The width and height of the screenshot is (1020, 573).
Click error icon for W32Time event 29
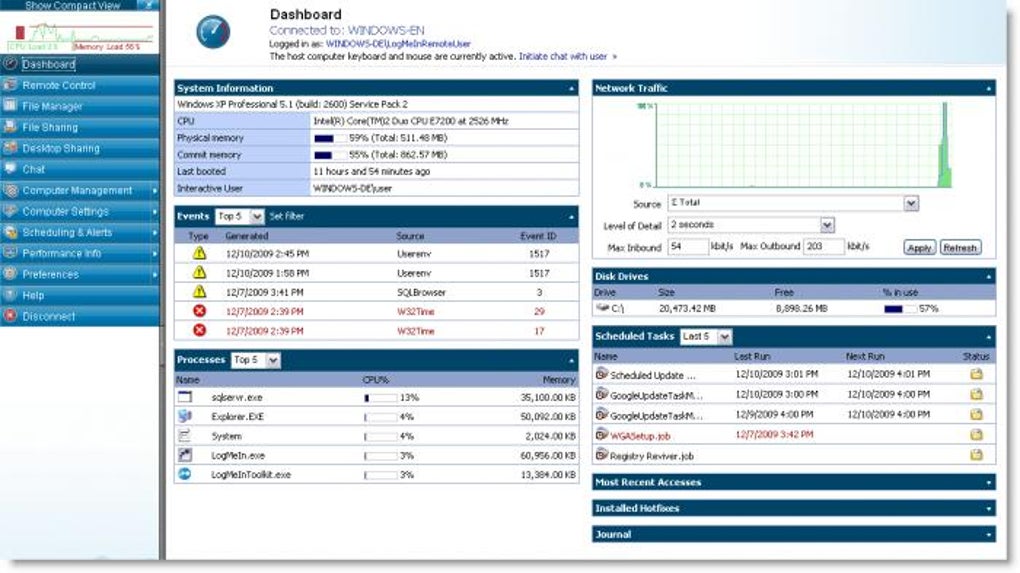point(199,311)
